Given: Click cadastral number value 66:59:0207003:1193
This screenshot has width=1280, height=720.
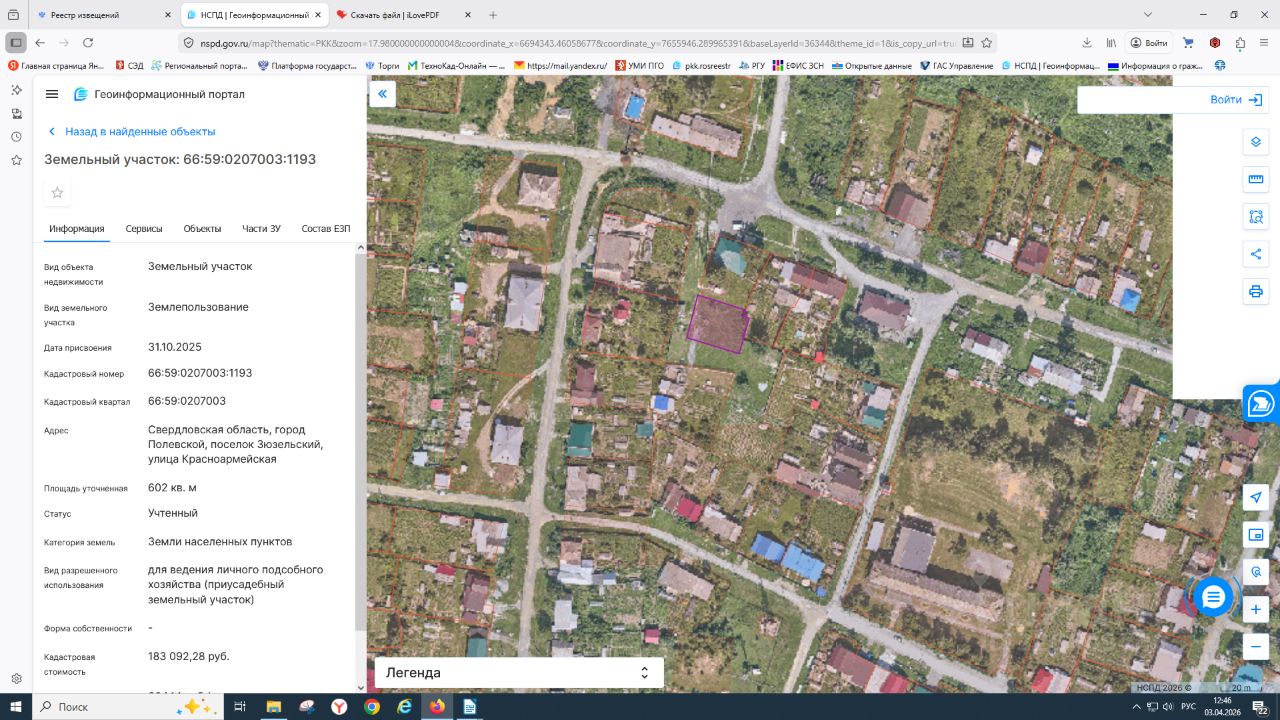Looking at the screenshot, I should [x=200, y=373].
